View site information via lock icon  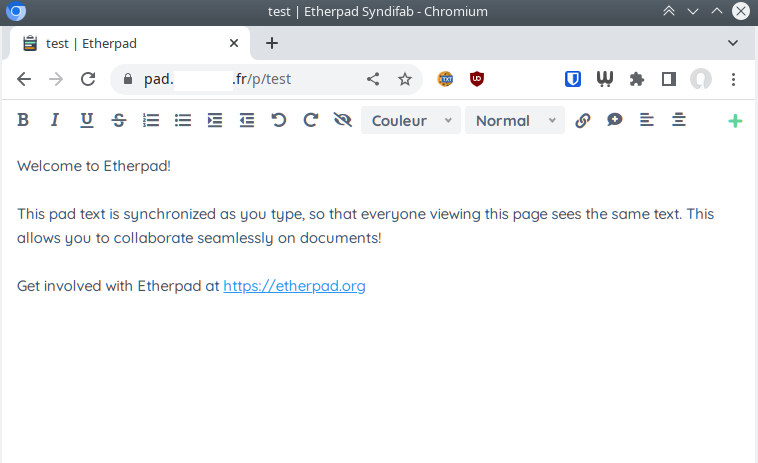(128, 79)
